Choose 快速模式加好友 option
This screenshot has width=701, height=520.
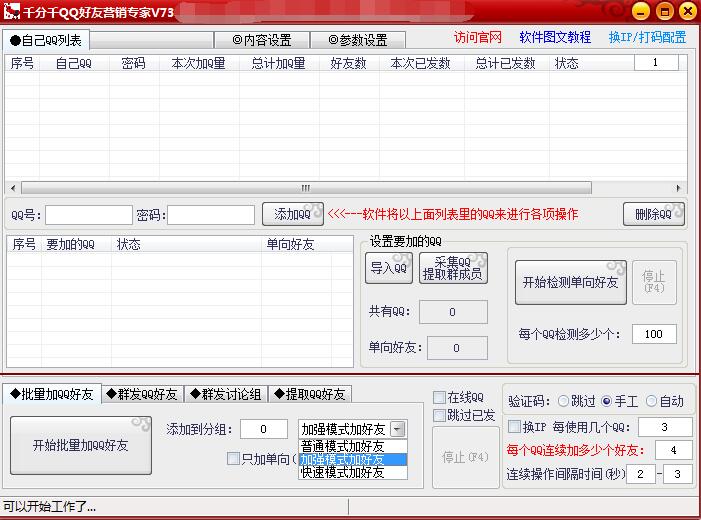[x=352, y=472]
